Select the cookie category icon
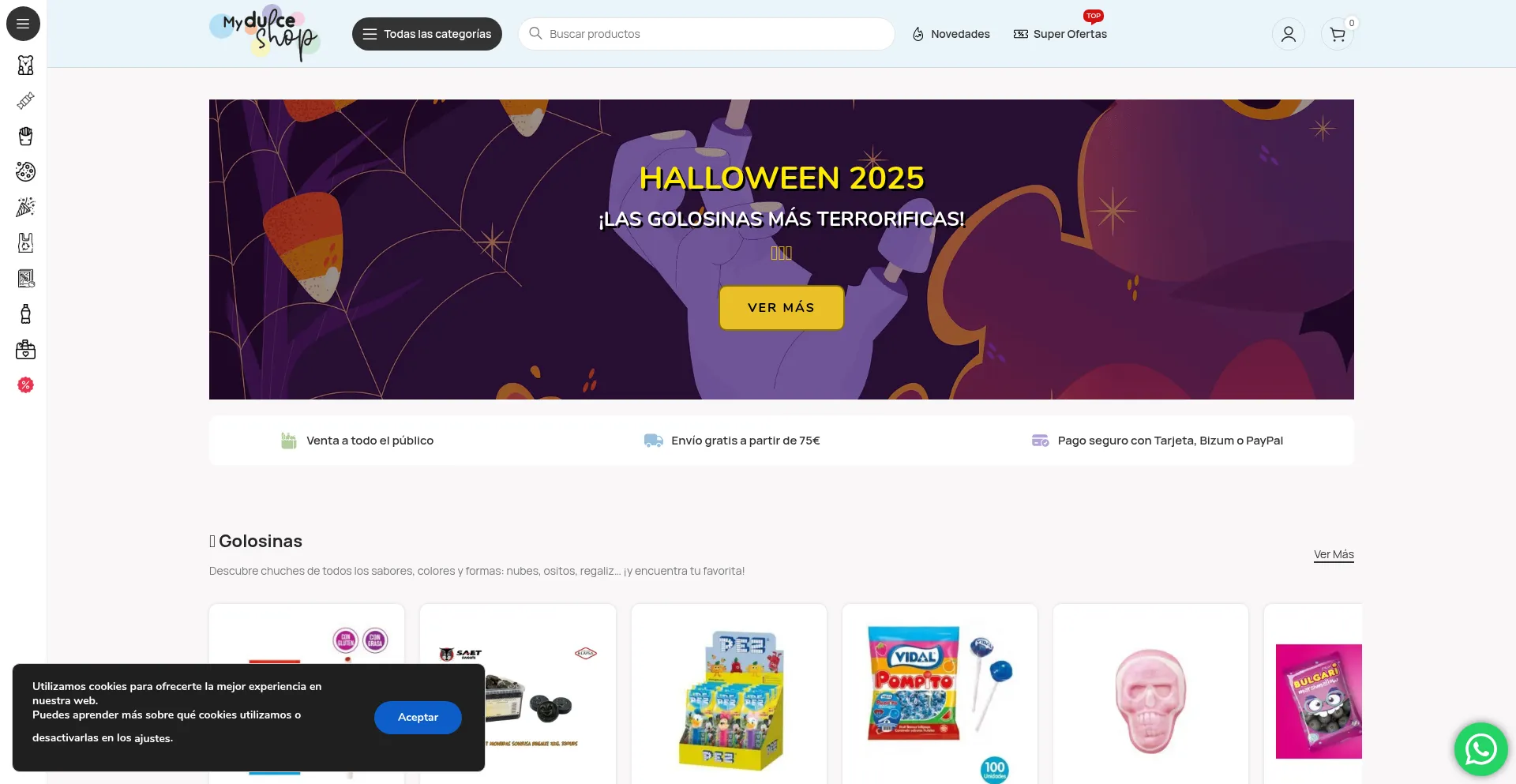 [25, 171]
